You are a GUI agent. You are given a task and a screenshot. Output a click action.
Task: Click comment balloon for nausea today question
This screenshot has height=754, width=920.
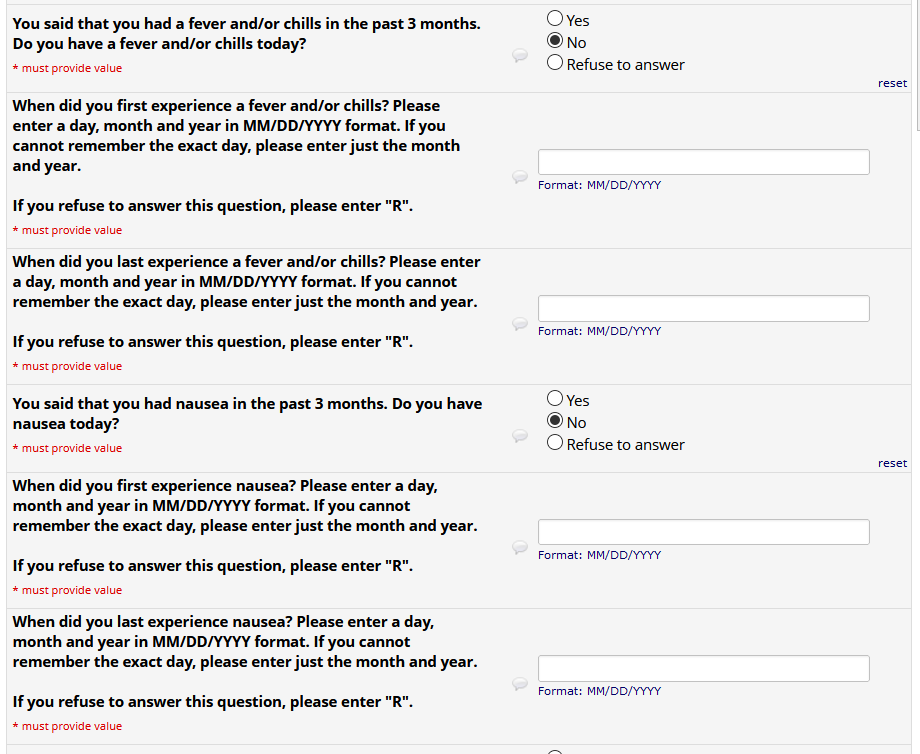pos(520,436)
